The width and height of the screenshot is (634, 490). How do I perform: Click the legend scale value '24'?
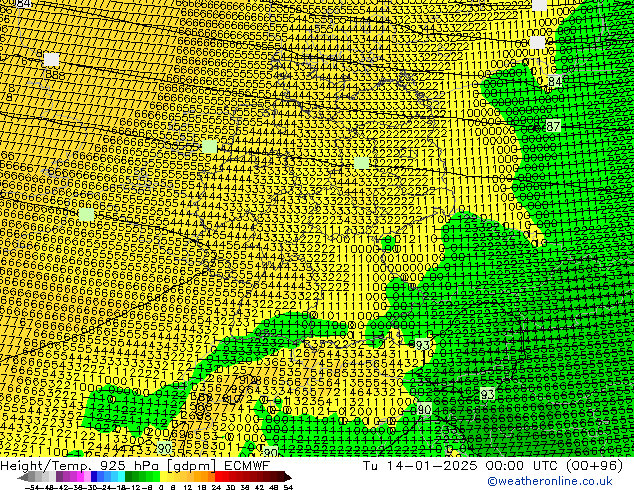pos(216,488)
